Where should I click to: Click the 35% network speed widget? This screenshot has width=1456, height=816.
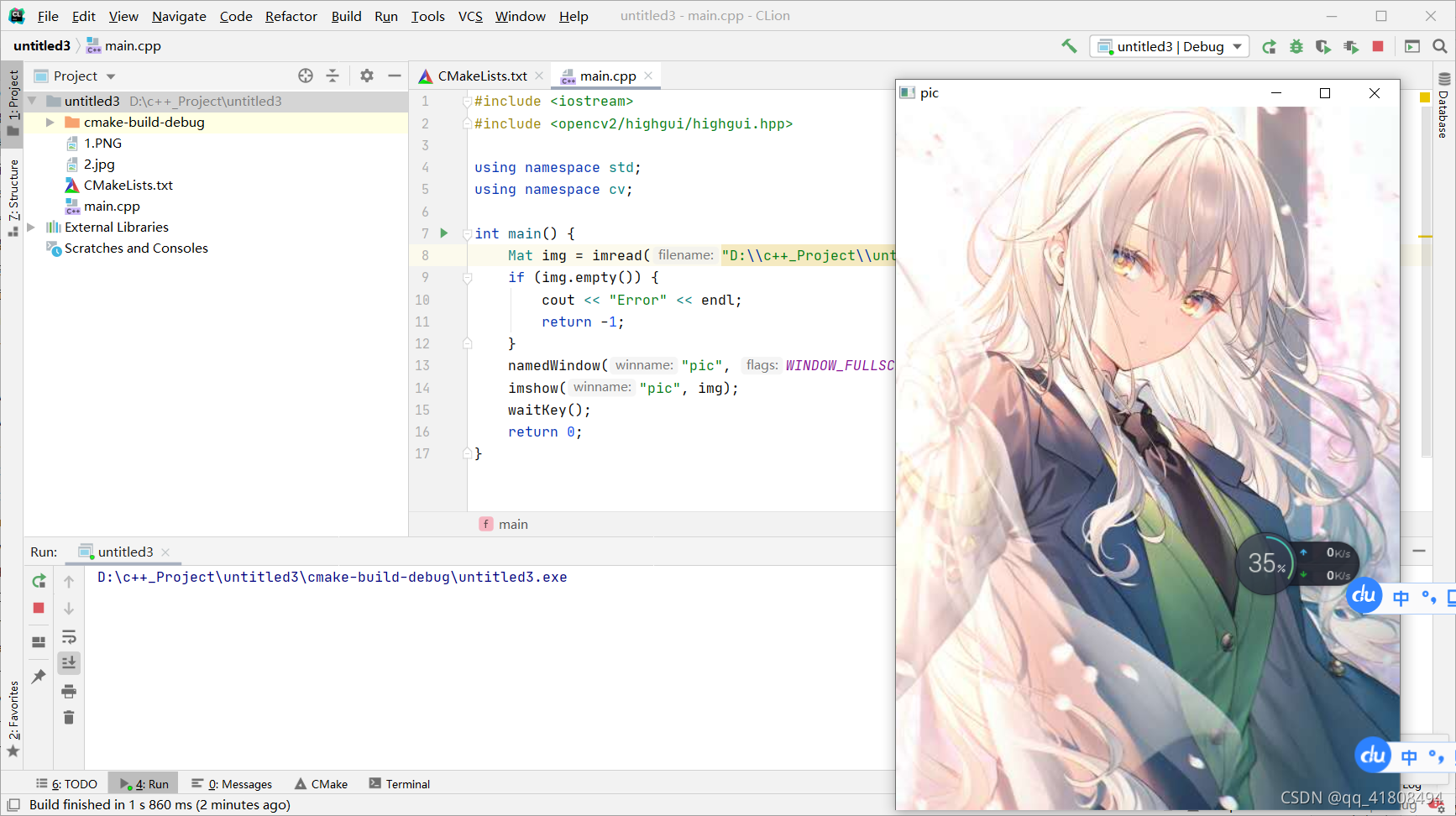pos(1297,563)
